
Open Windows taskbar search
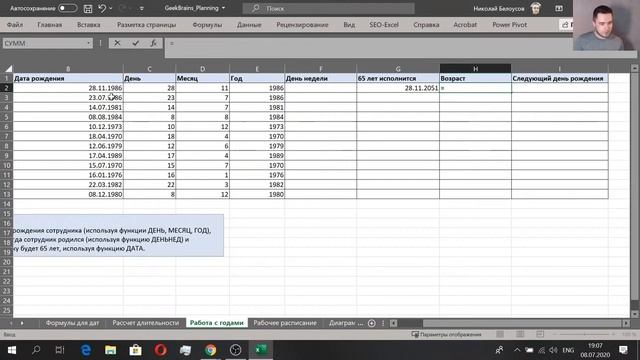(36, 350)
